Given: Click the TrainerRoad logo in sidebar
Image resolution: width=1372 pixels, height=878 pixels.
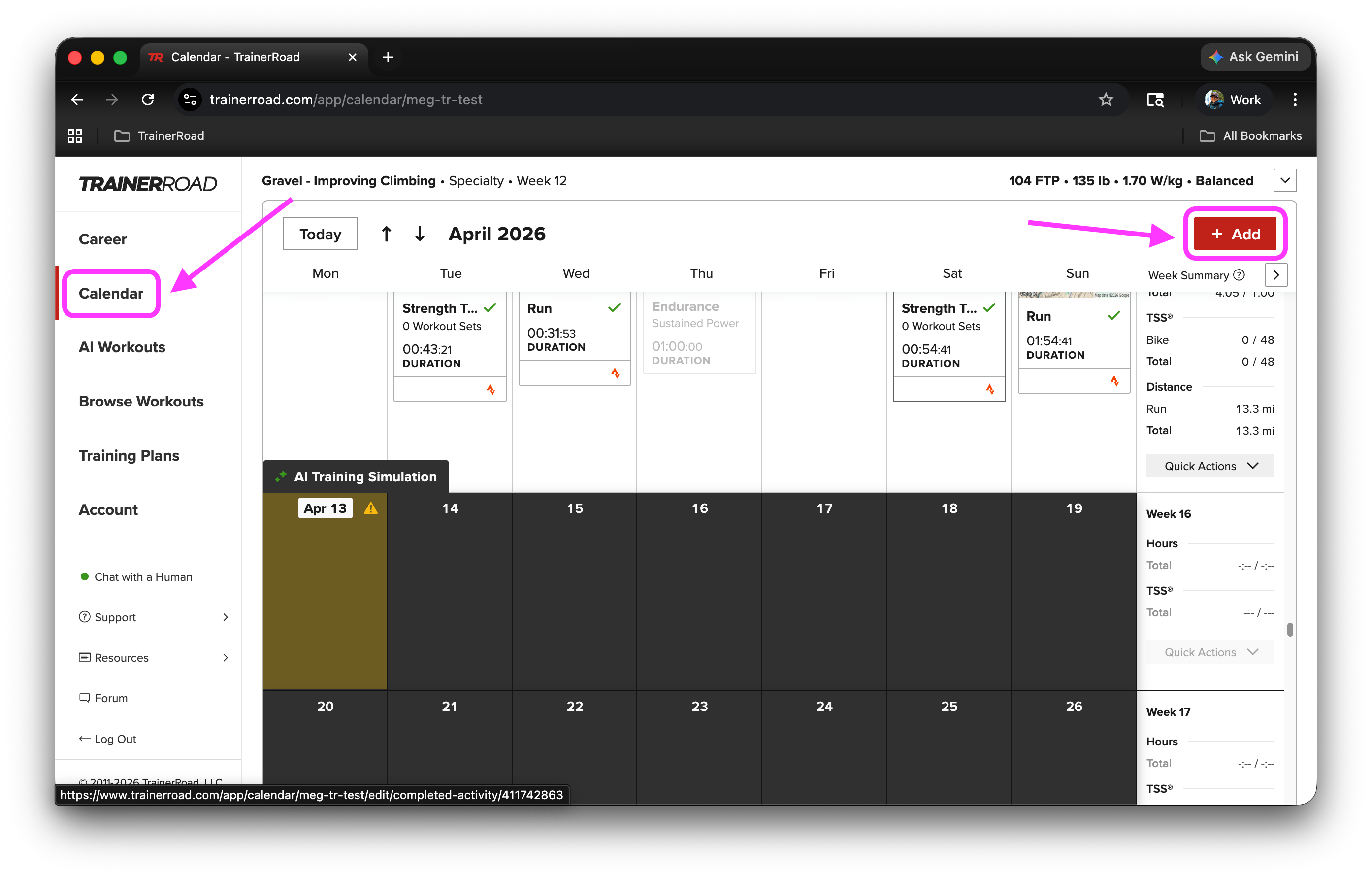Looking at the screenshot, I should (148, 184).
